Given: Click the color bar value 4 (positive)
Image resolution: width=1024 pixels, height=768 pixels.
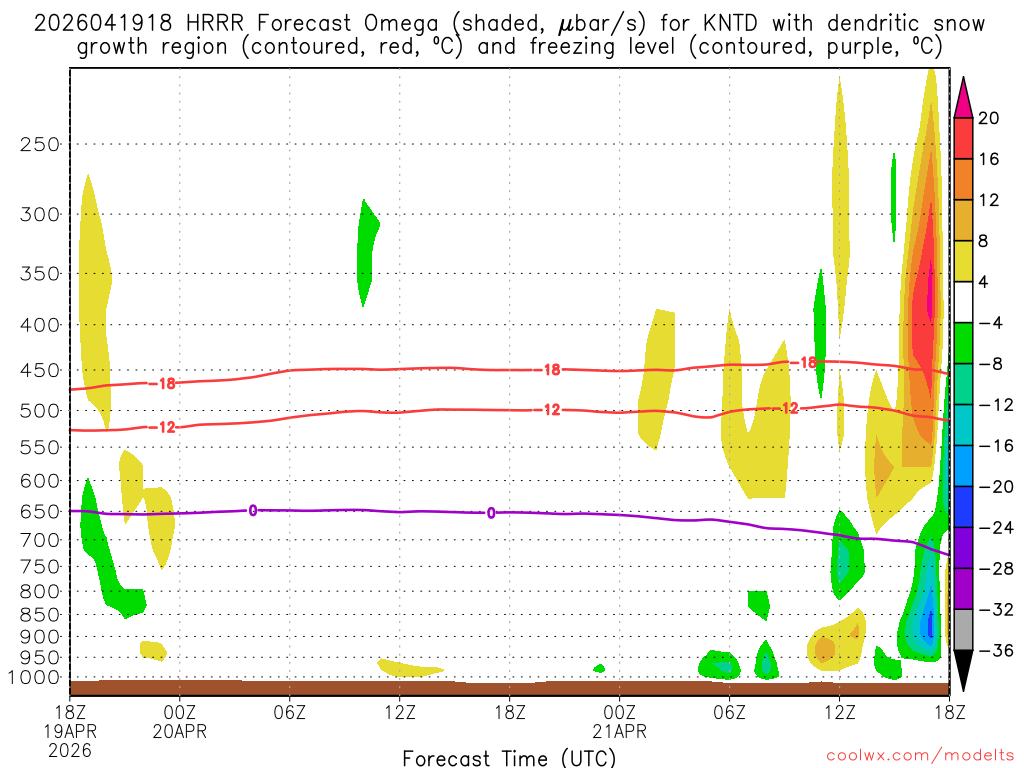Looking at the screenshot, I should (984, 282).
